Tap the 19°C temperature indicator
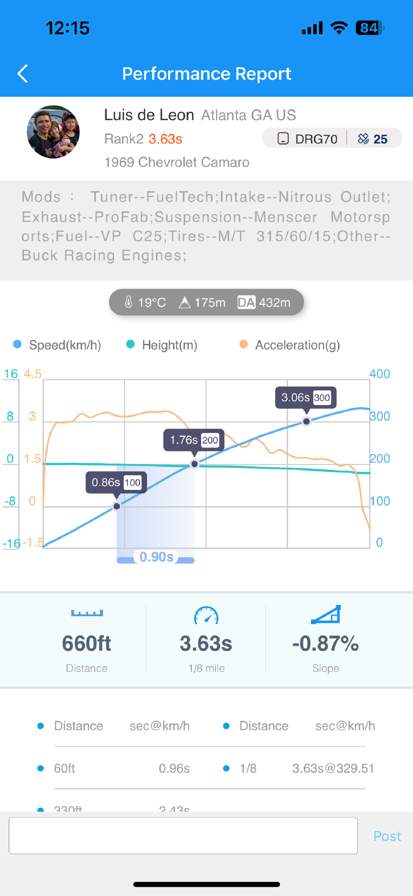Screen dimensions: 413x896 145,302
